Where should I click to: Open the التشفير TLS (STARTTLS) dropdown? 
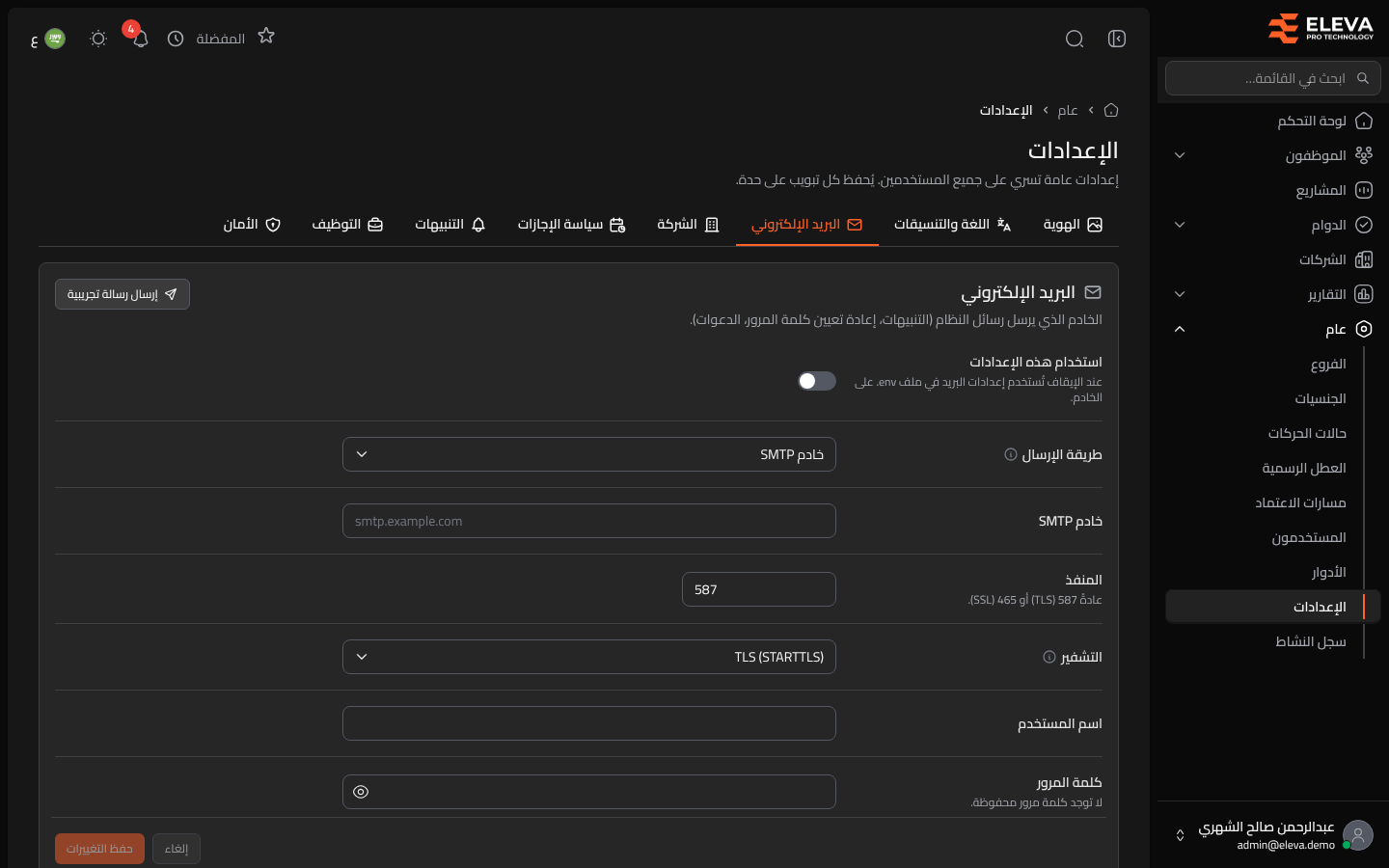(589, 657)
